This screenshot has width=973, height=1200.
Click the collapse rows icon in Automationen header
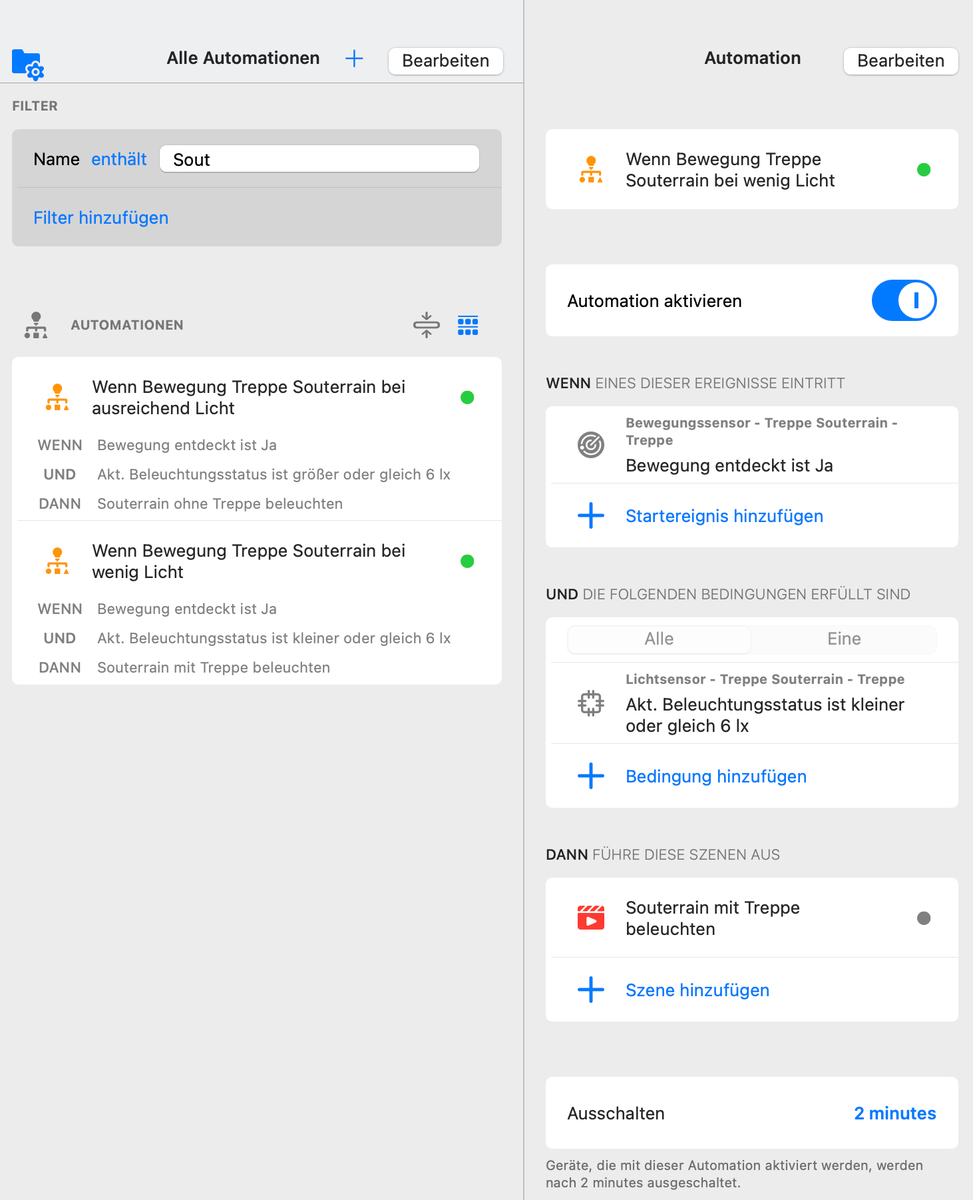point(426,325)
